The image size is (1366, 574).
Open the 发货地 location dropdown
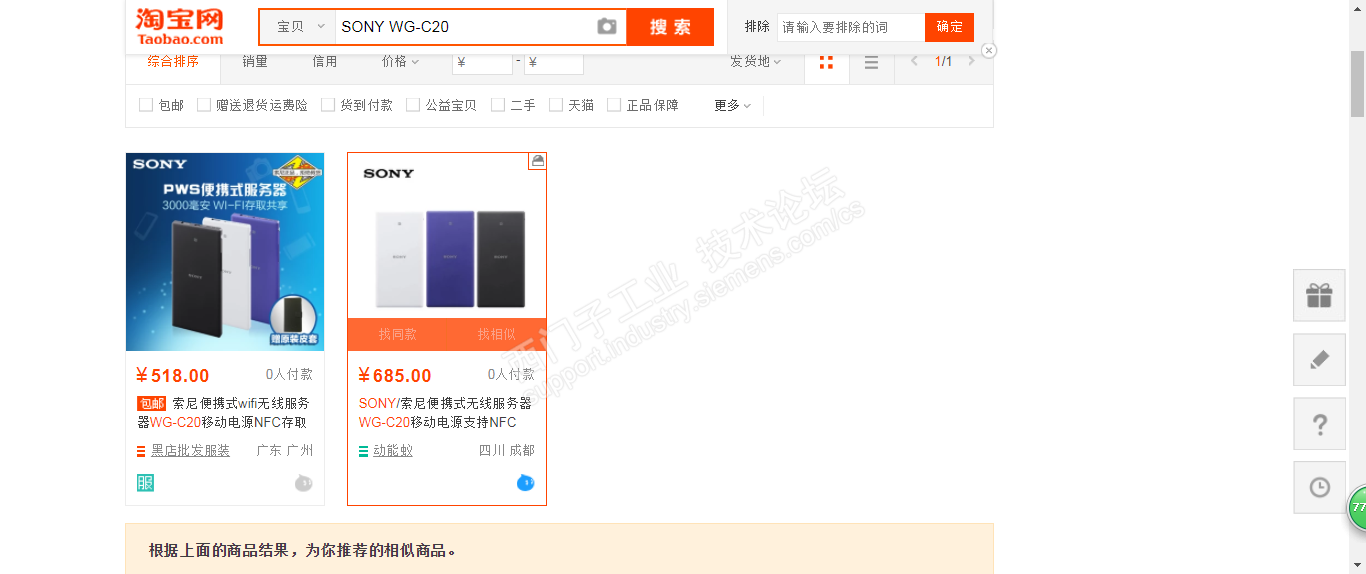click(755, 61)
